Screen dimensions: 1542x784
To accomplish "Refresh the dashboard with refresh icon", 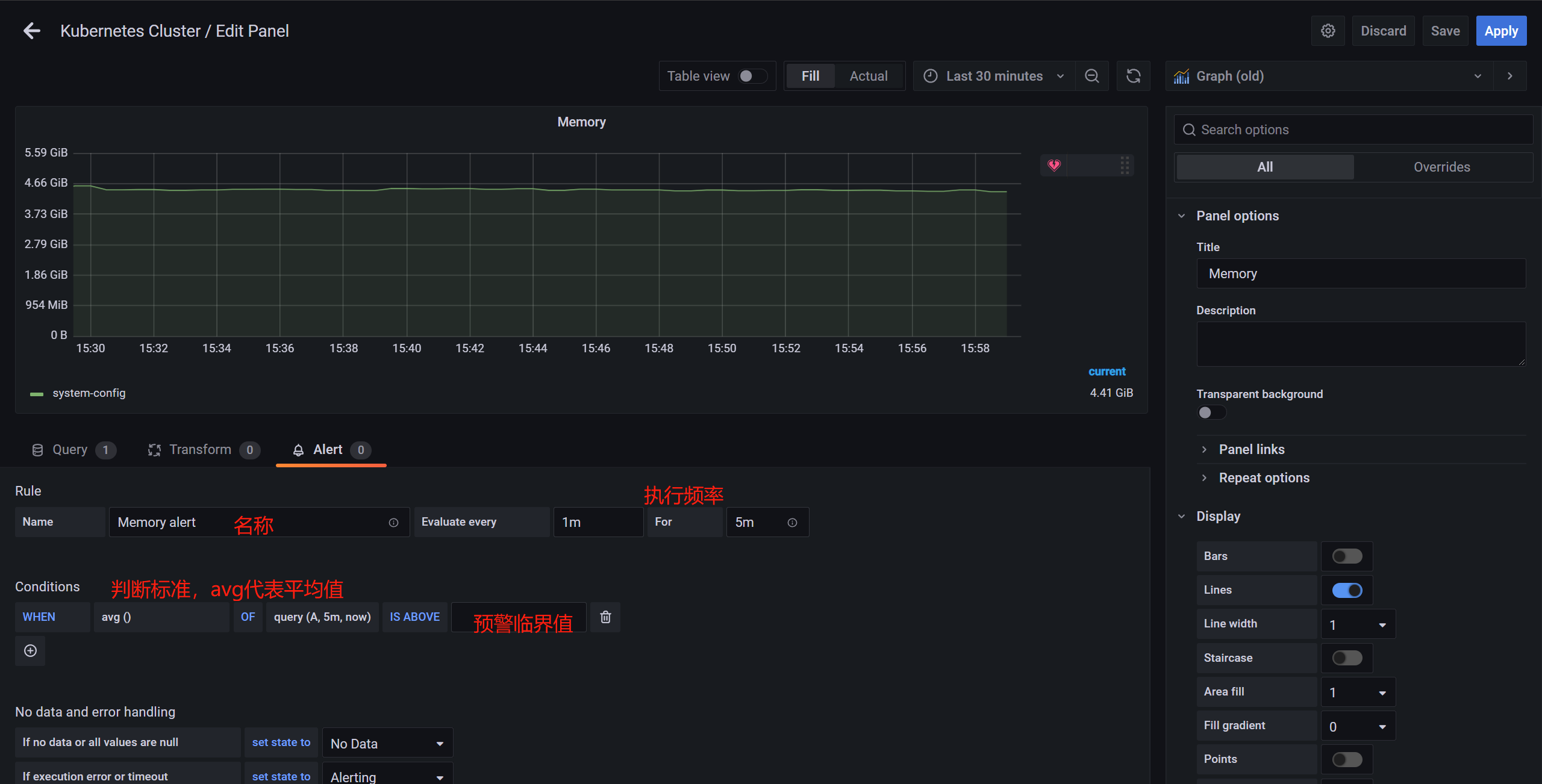I will pos(1133,76).
